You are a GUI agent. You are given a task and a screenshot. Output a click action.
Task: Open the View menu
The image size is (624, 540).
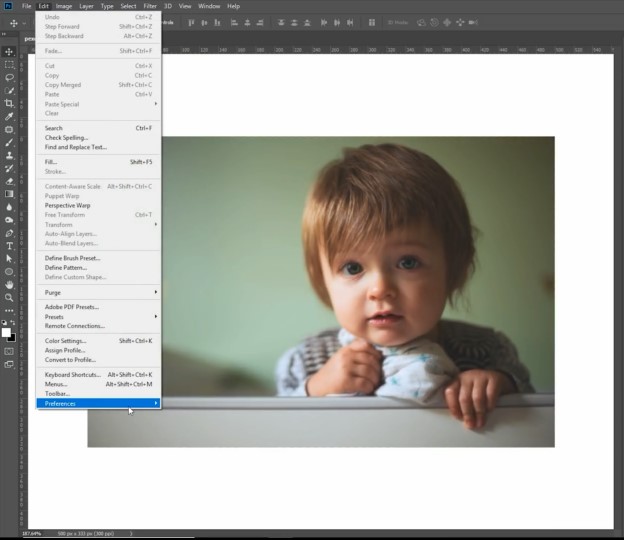click(185, 6)
